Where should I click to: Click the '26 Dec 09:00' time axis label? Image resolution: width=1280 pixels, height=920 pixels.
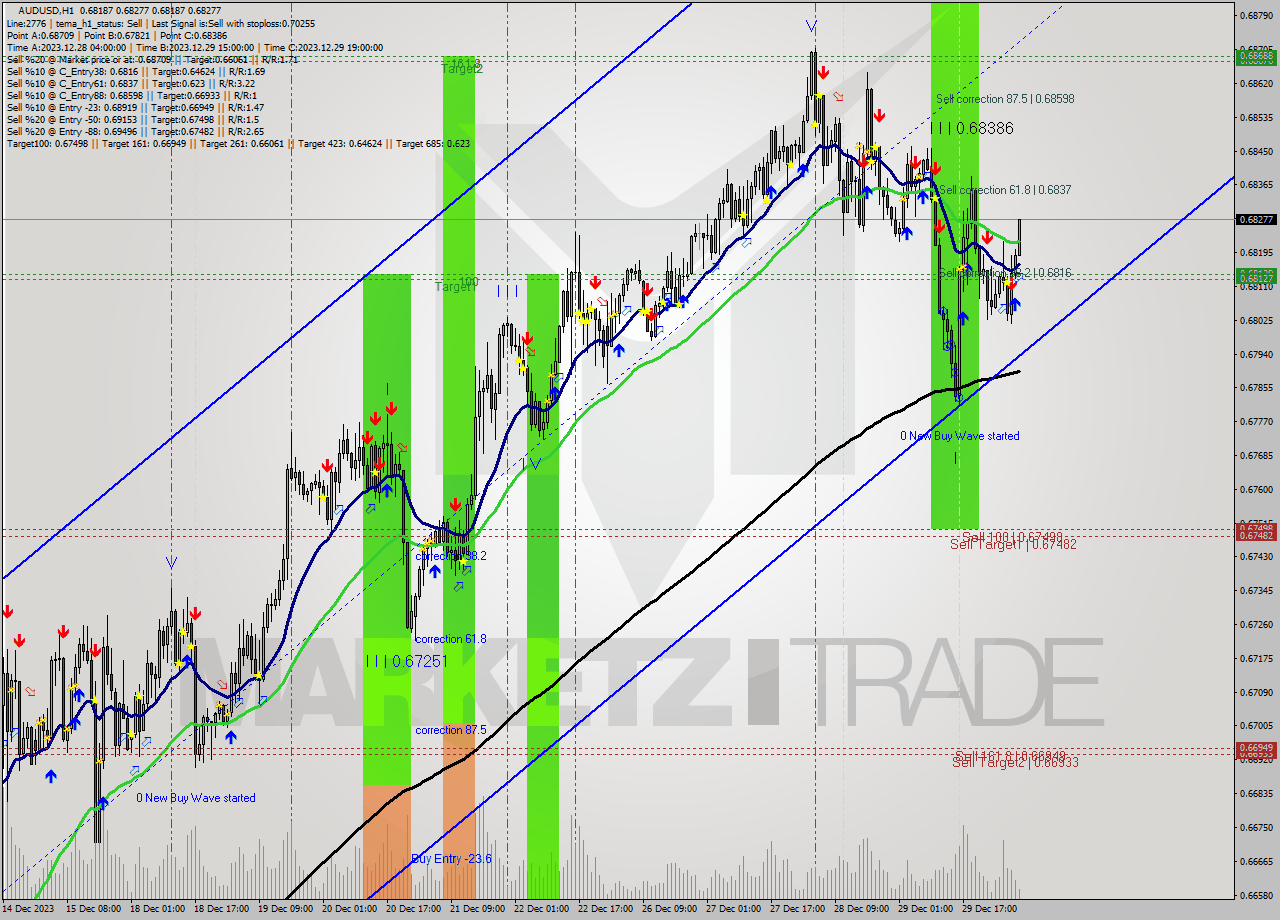(671, 909)
